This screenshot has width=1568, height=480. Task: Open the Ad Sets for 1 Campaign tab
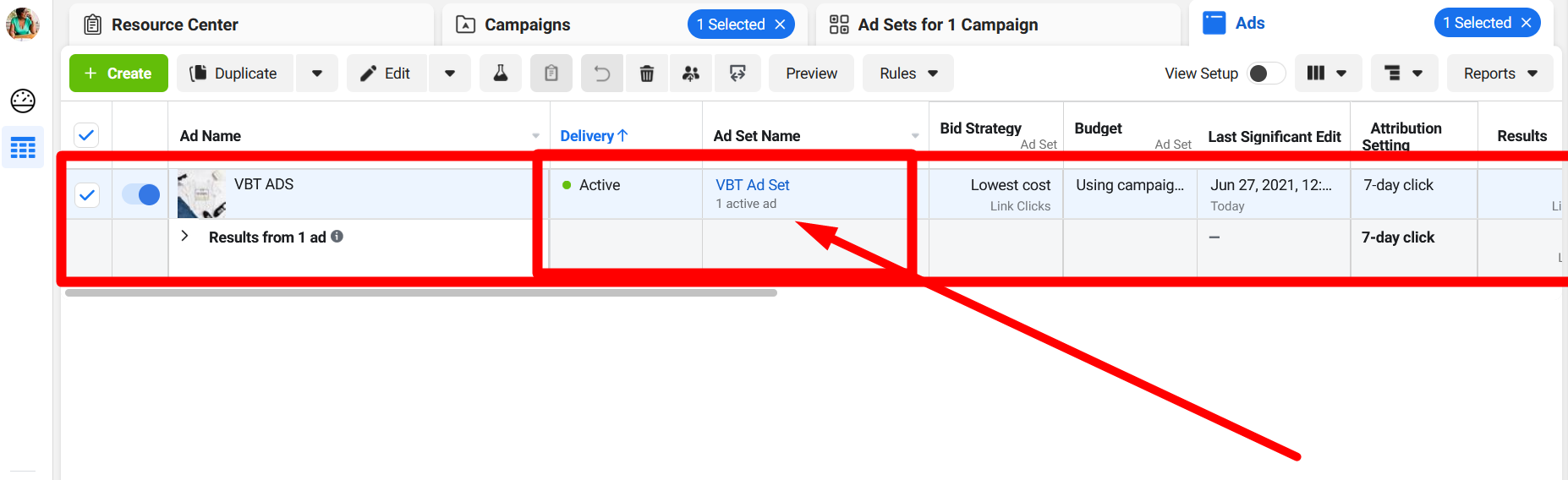[x=947, y=25]
